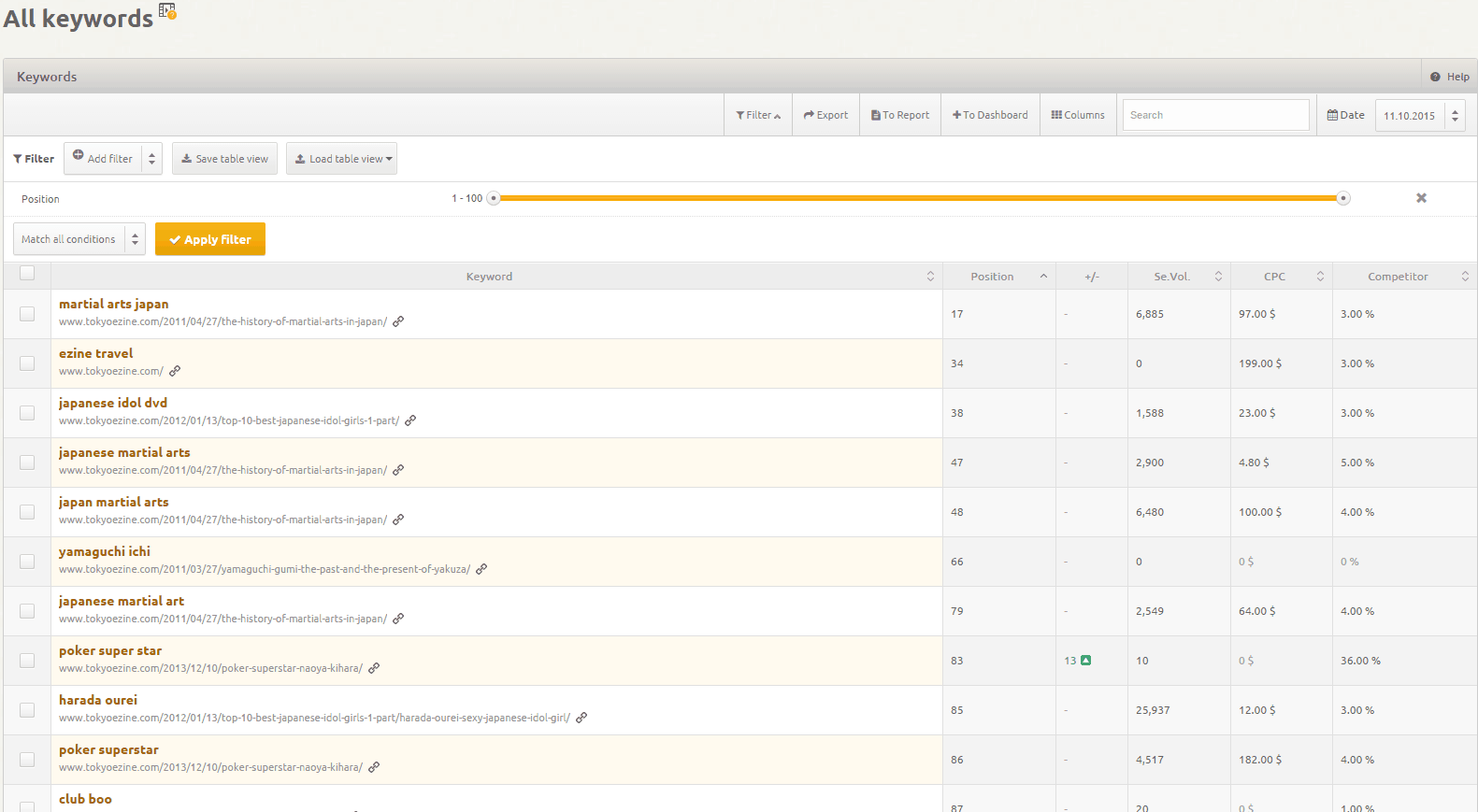The image size is (1478, 812).
Task: Click the X icon to remove Position filter
Action: (1421, 198)
